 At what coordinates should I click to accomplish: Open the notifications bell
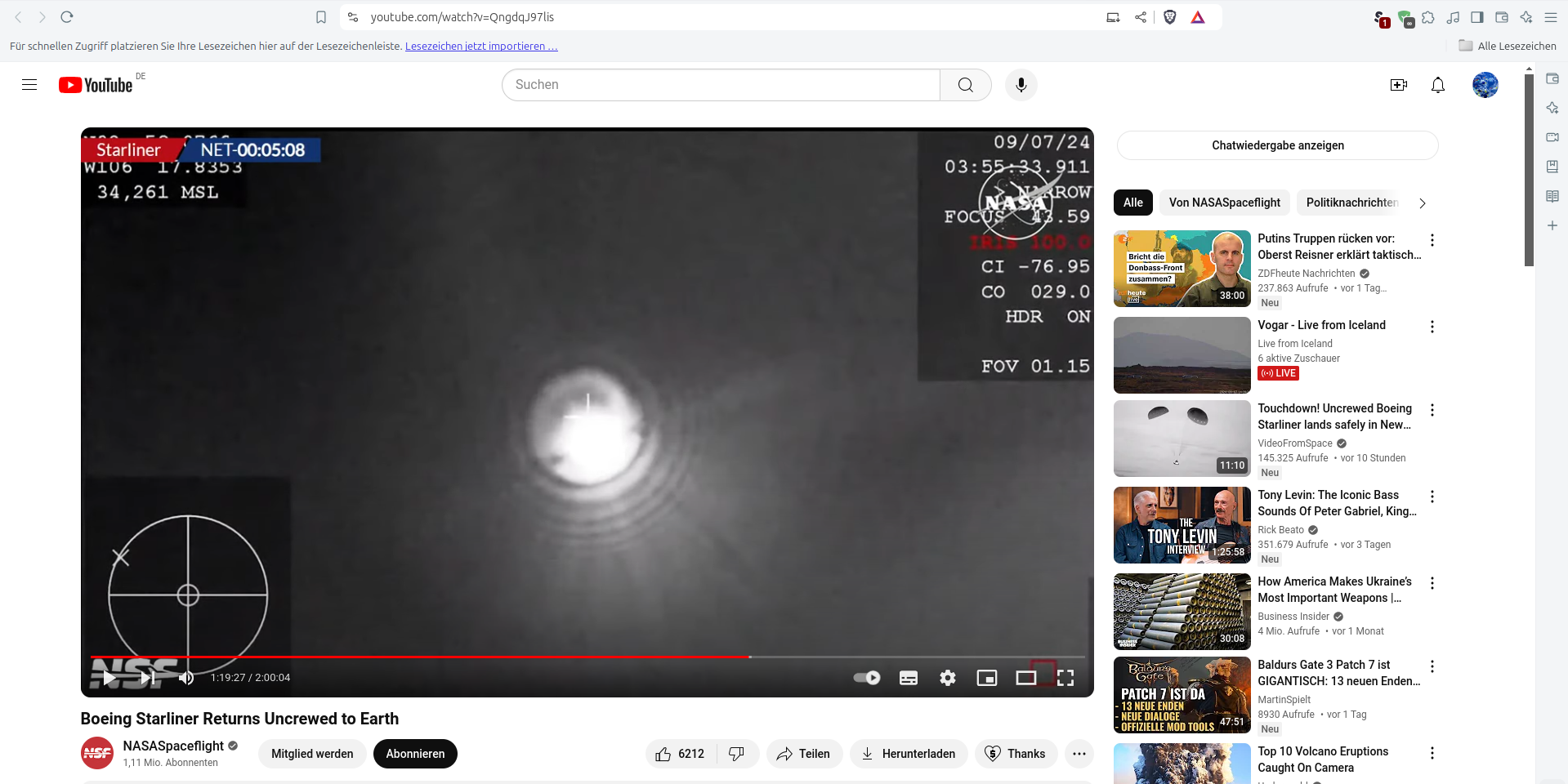(x=1438, y=85)
